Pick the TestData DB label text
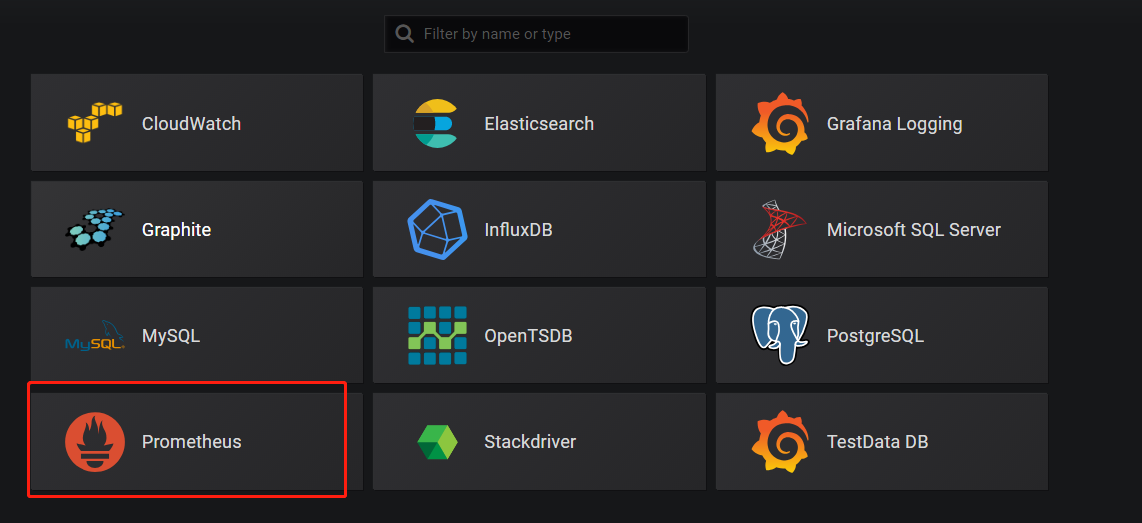 [x=878, y=441]
